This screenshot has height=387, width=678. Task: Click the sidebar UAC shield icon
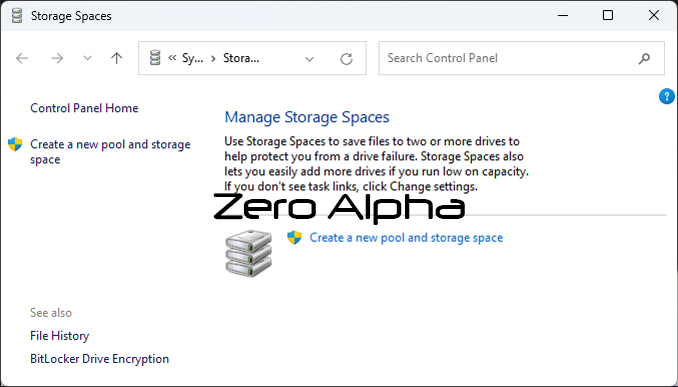[15, 144]
